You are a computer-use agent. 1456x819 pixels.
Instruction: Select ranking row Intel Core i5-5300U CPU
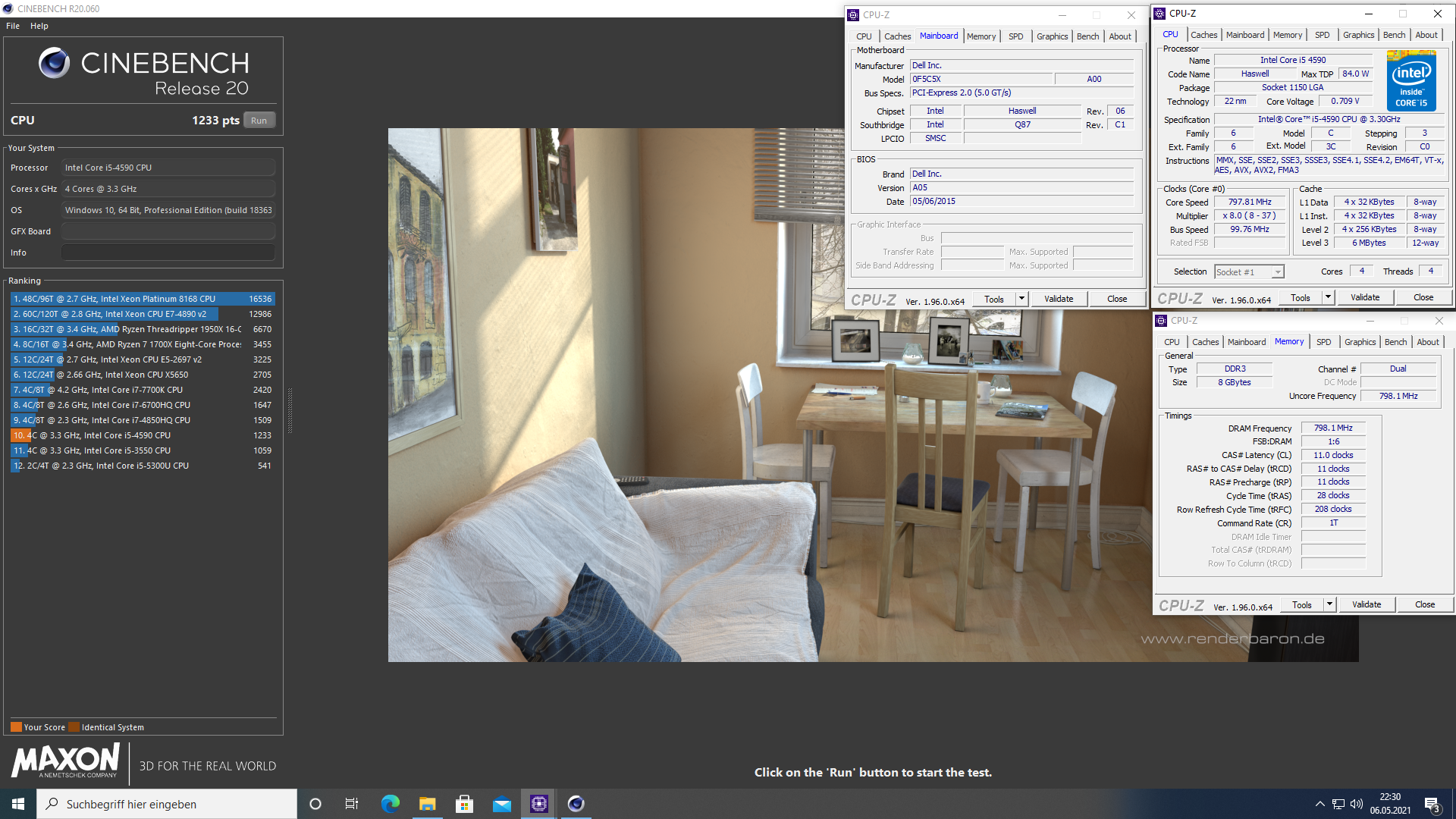coord(142,466)
